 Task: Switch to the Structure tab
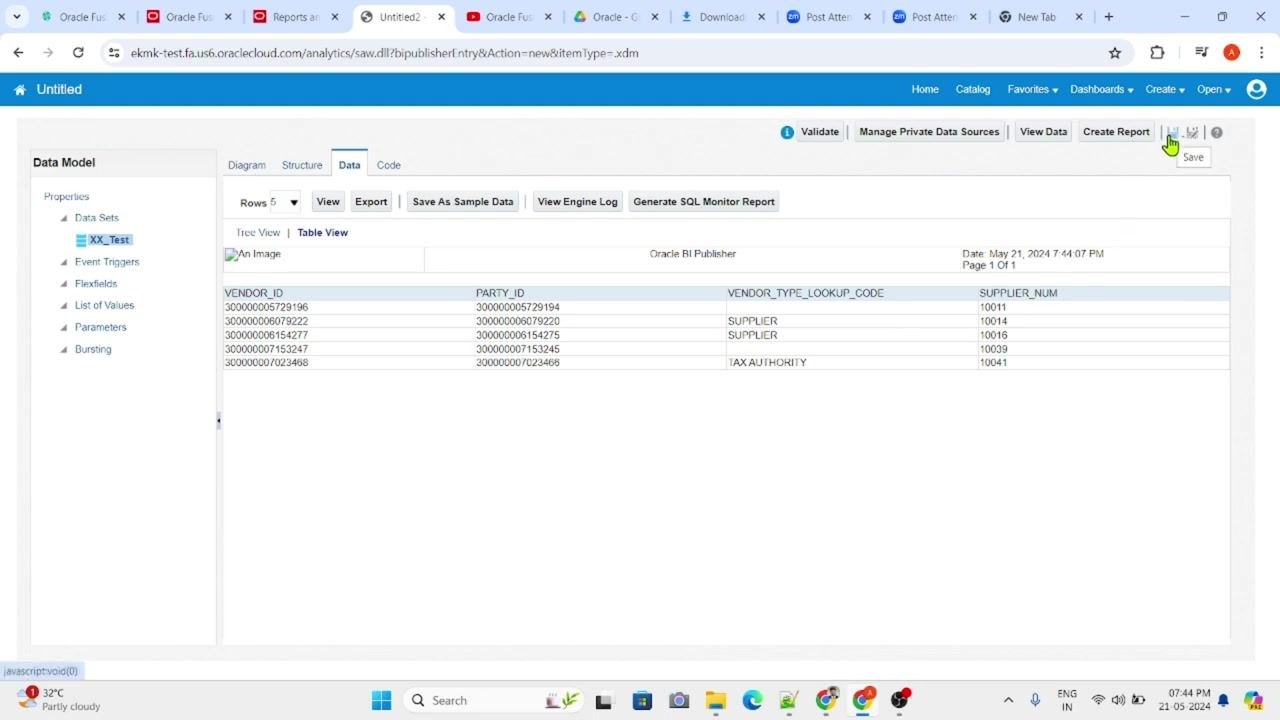tap(302, 165)
